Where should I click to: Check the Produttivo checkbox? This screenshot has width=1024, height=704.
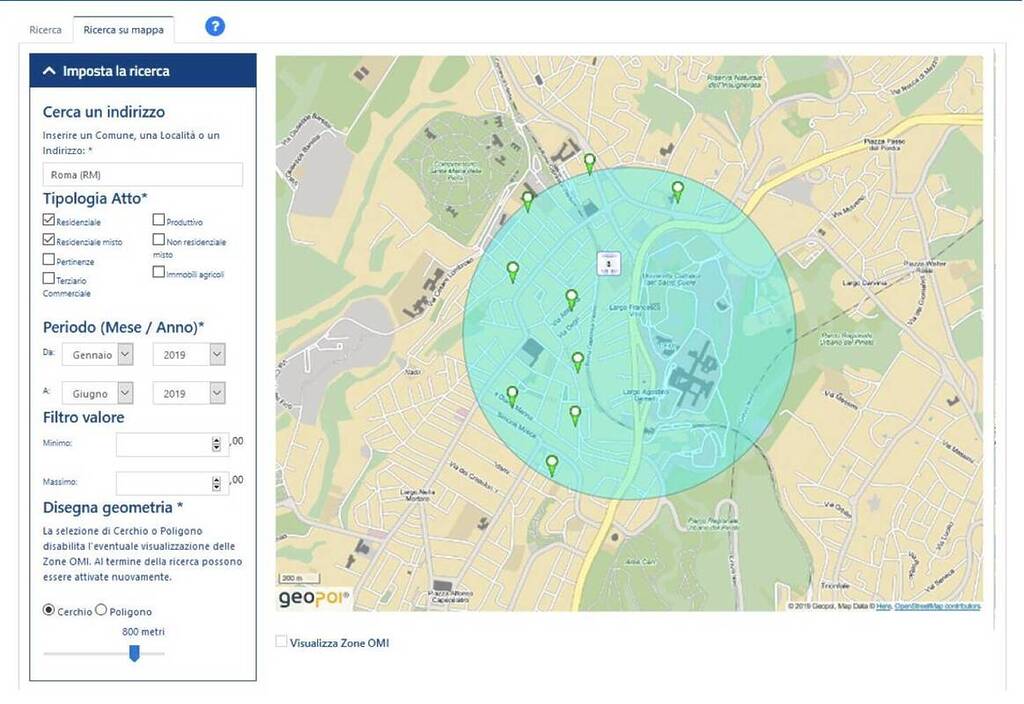(x=159, y=219)
